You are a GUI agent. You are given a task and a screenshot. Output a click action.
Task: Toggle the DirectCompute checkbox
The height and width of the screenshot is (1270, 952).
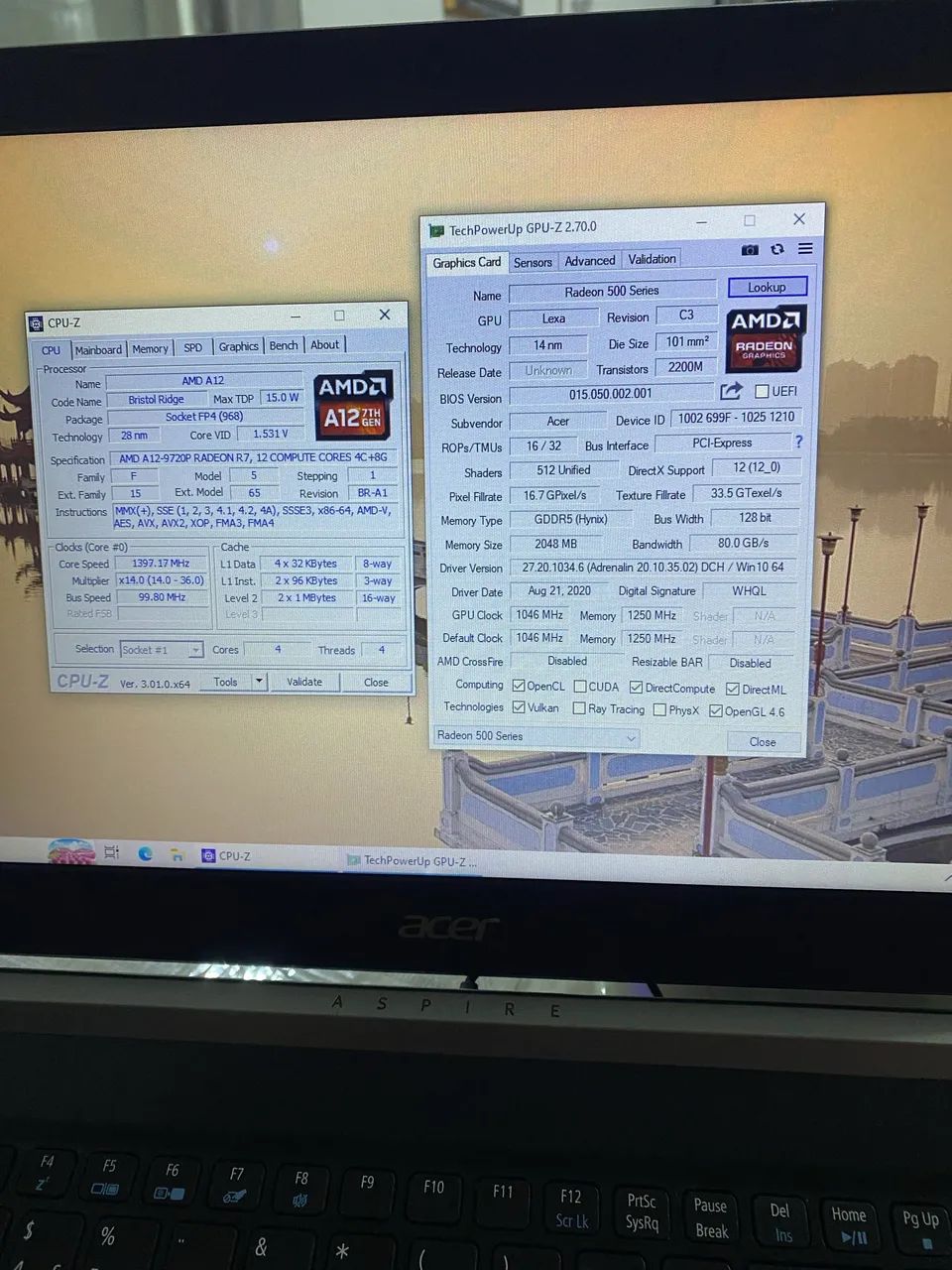[636, 688]
